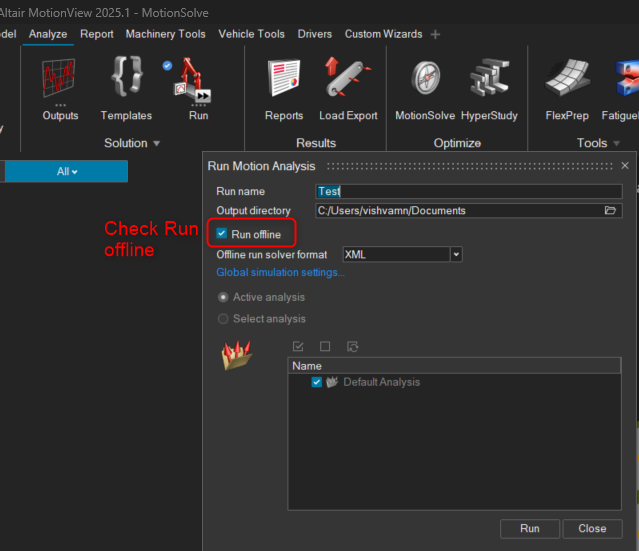This screenshot has width=639, height=551.
Task: Click the Run name input field
Action: (x=469, y=191)
